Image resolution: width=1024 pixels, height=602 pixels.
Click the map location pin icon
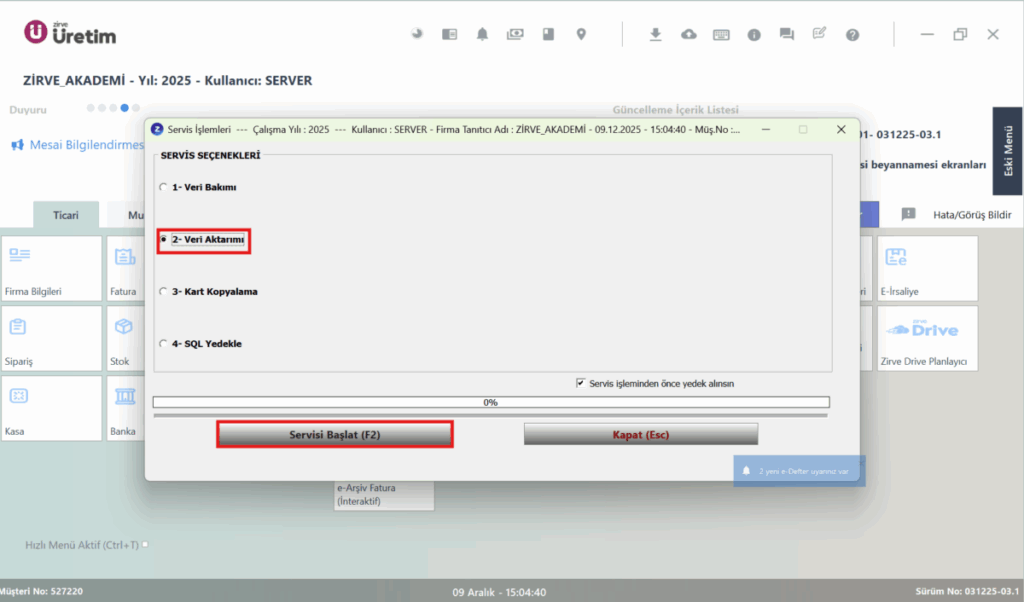(x=581, y=34)
